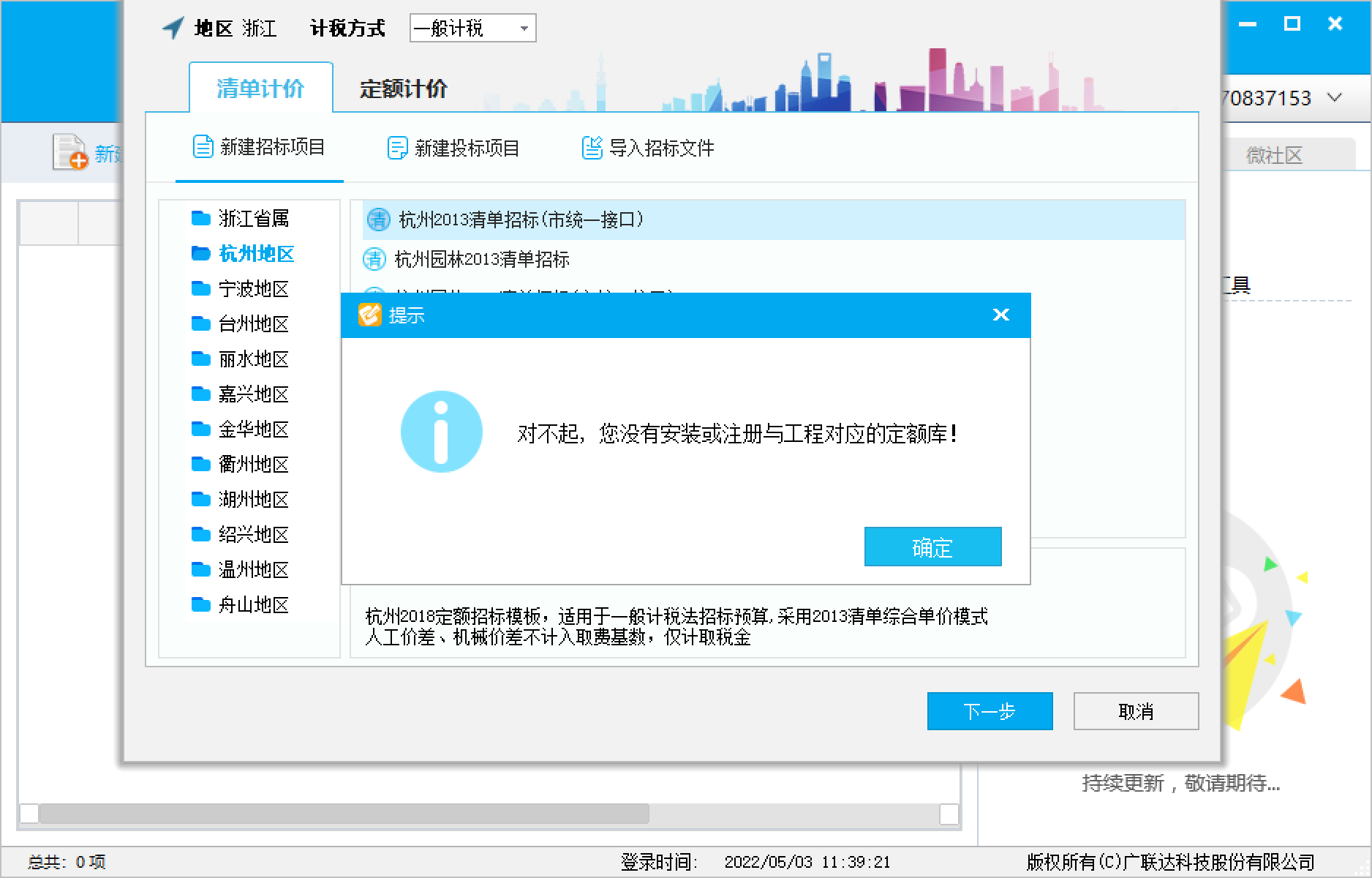This screenshot has height=878, width=1372.
Task: Click the folder icon next to 台州地区
Action: pos(200,323)
